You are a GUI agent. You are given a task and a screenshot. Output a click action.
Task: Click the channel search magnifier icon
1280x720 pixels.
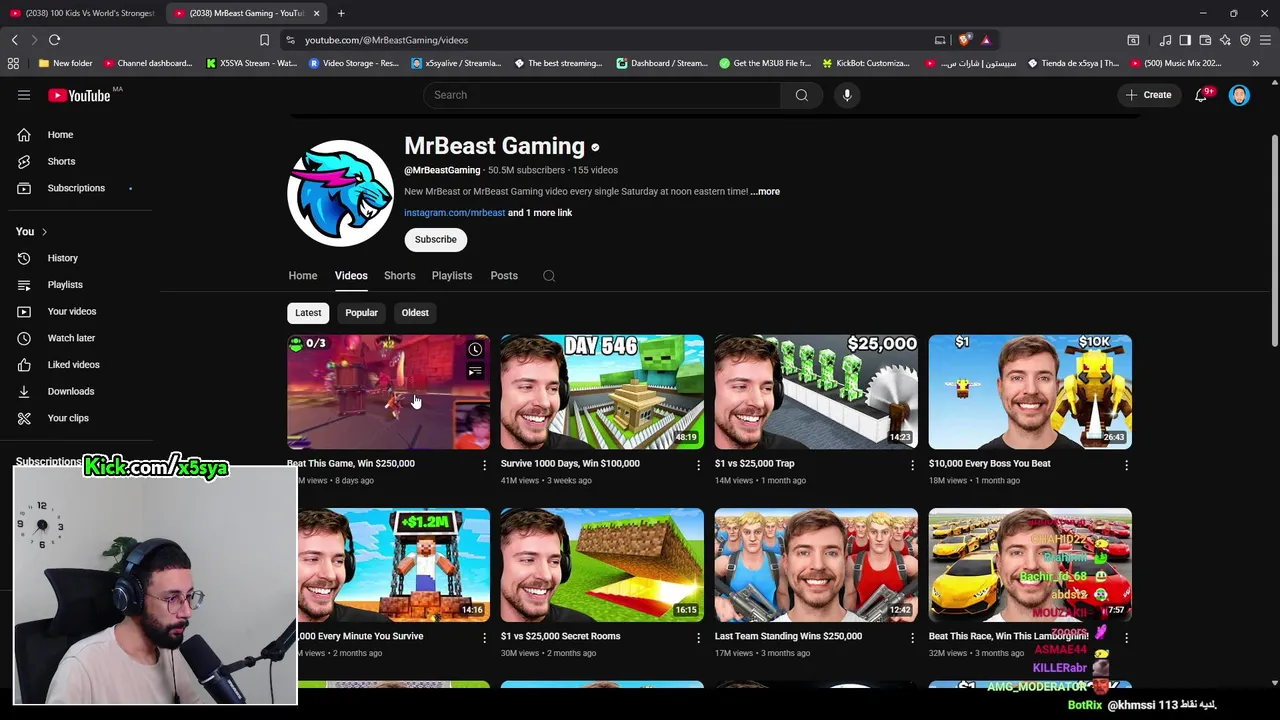549,276
